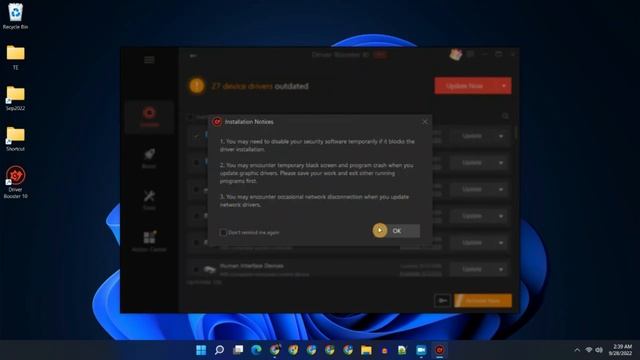Tick the Human Interface Devices row checkbox
Image resolution: width=640 pixels, height=360 pixels.
196,269
